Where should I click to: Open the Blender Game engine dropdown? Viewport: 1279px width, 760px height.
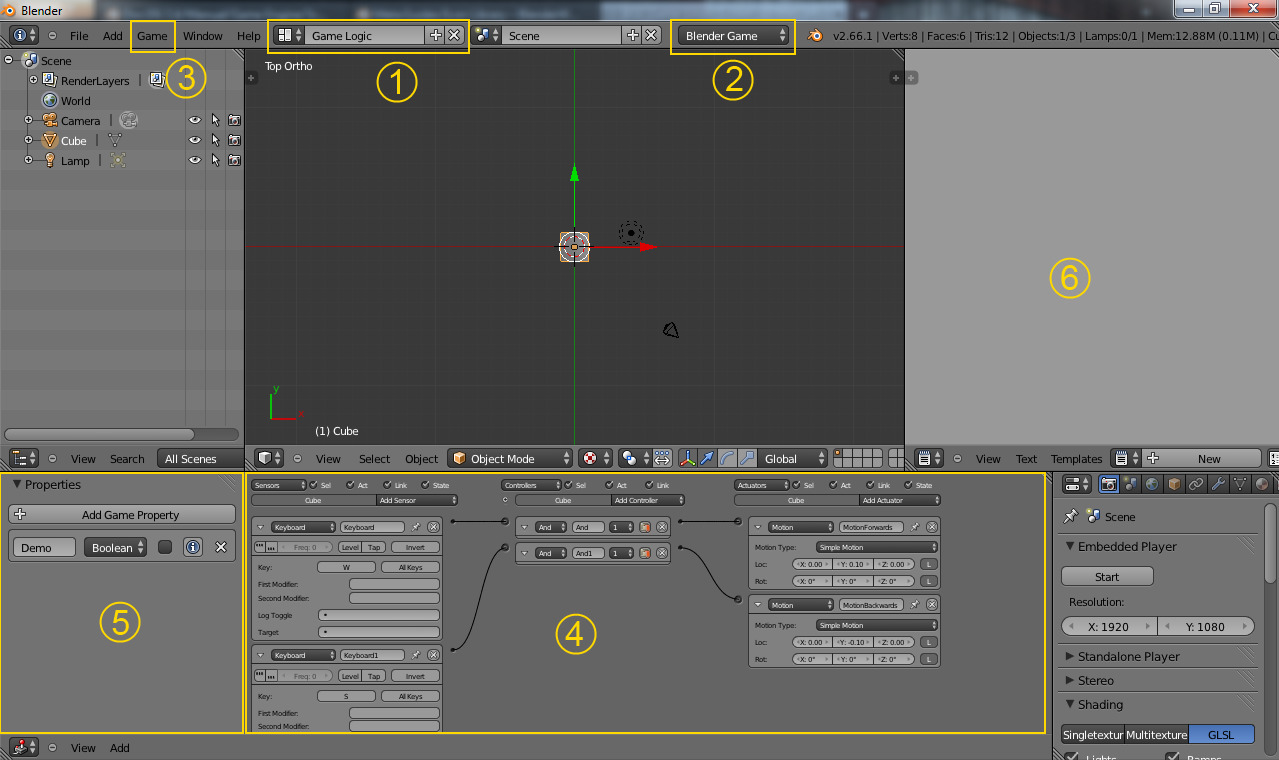(x=734, y=35)
